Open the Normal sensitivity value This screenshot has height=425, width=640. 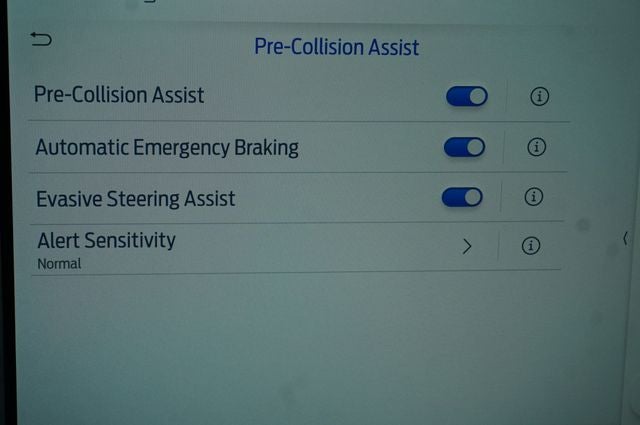(59, 264)
